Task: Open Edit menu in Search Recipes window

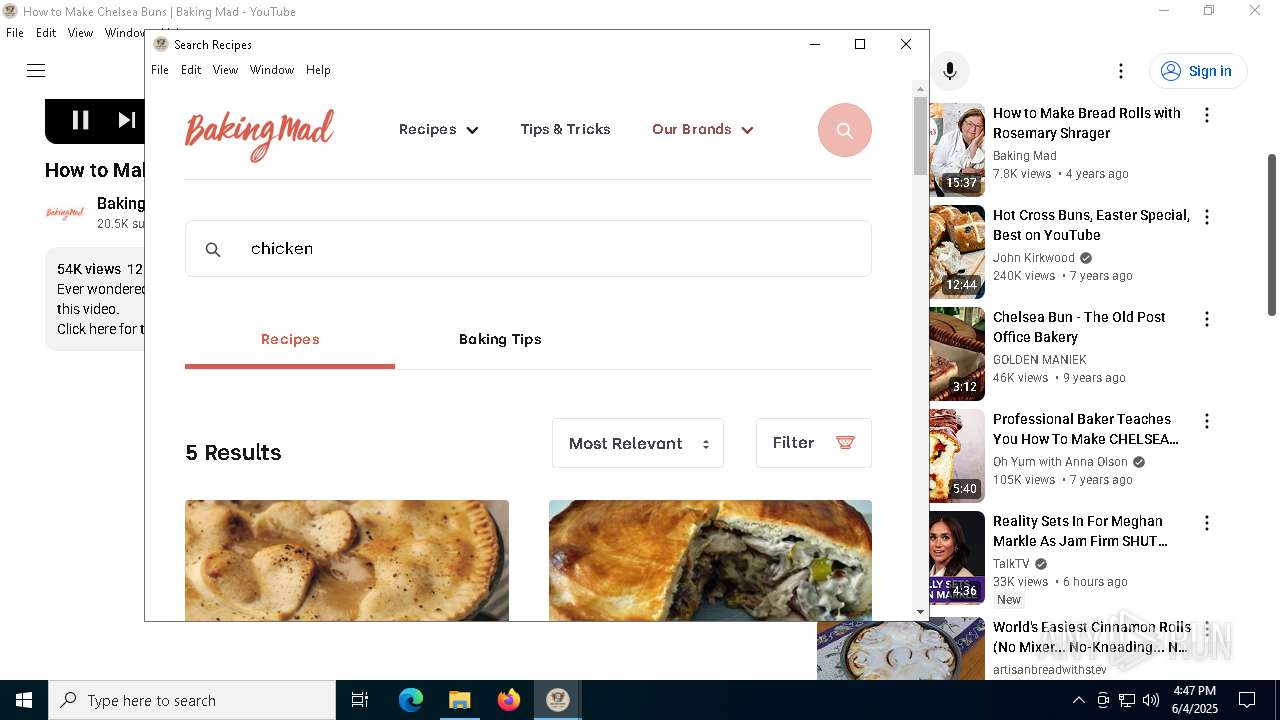Action: (191, 70)
